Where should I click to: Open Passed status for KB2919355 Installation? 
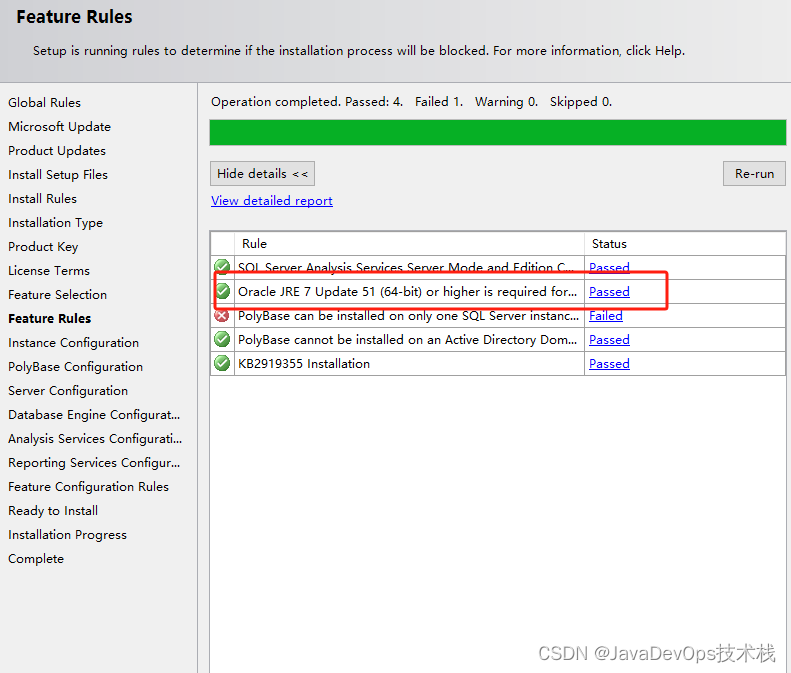(x=609, y=364)
